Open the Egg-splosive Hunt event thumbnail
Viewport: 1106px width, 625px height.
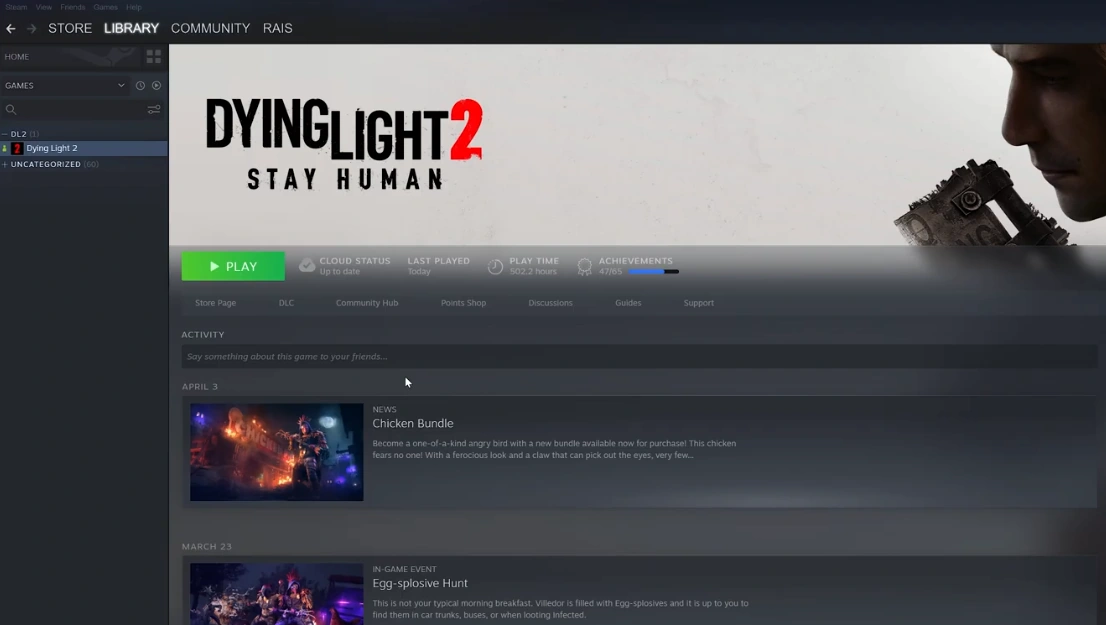pyautogui.click(x=276, y=594)
